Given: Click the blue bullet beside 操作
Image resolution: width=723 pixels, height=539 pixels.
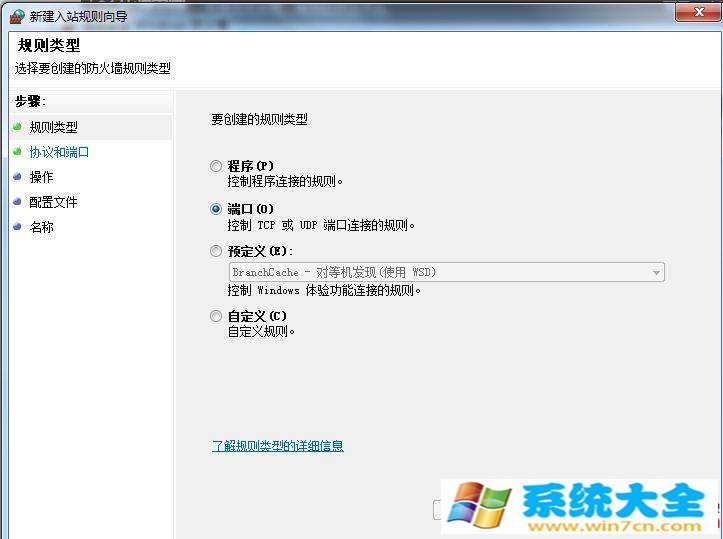Looking at the screenshot, I should 18,177.
